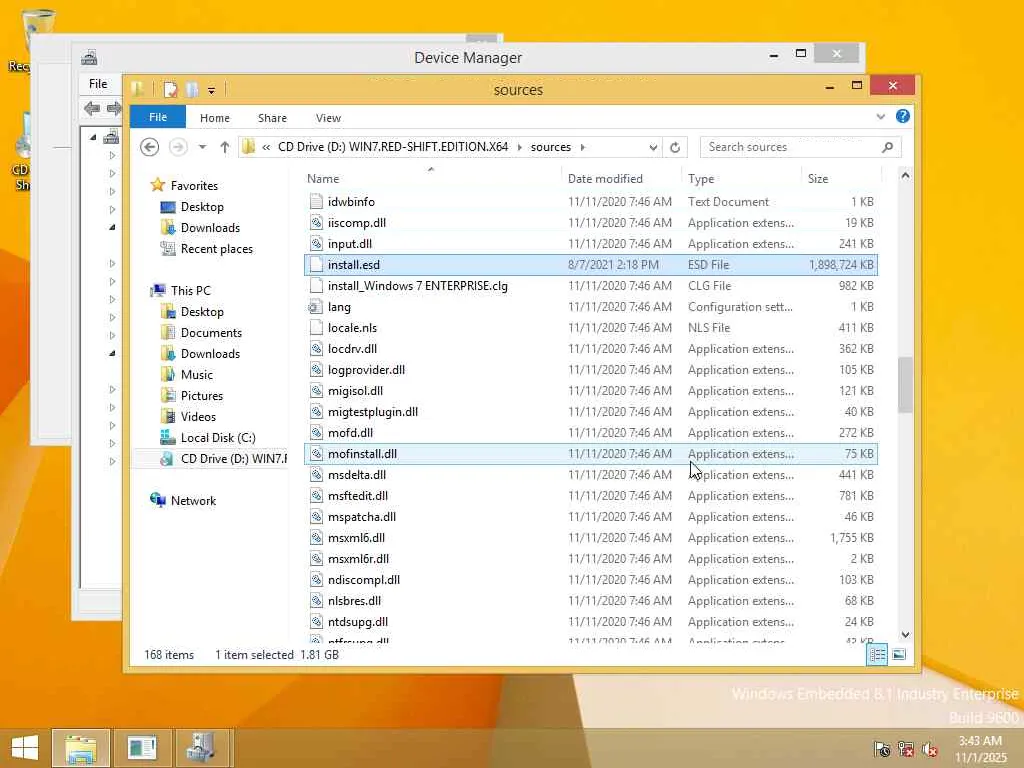Click the vertical scrollbar thumb
1024x768 pixels.
coord(905,385)
